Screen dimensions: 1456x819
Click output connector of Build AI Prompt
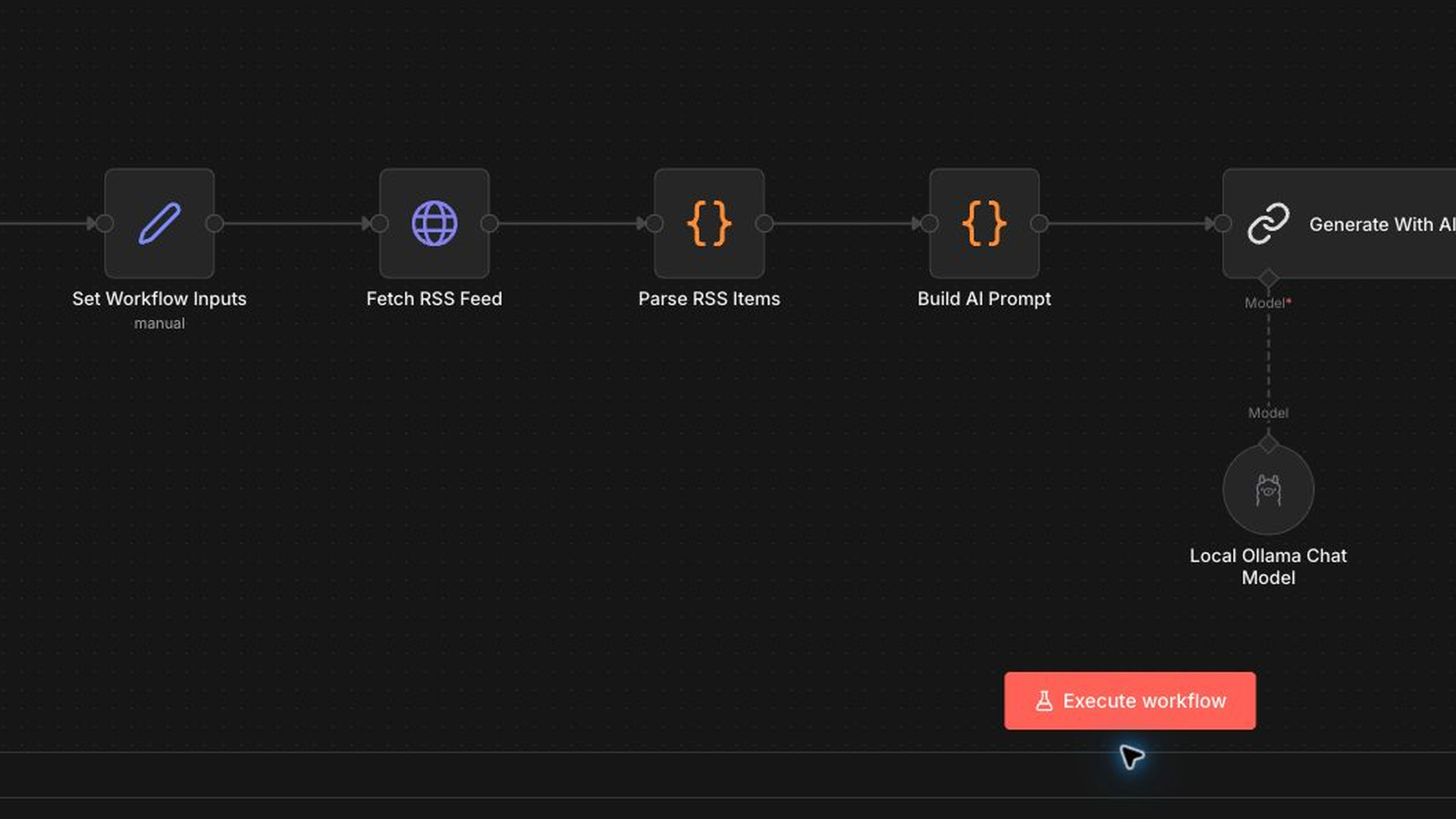[1040, 223]
